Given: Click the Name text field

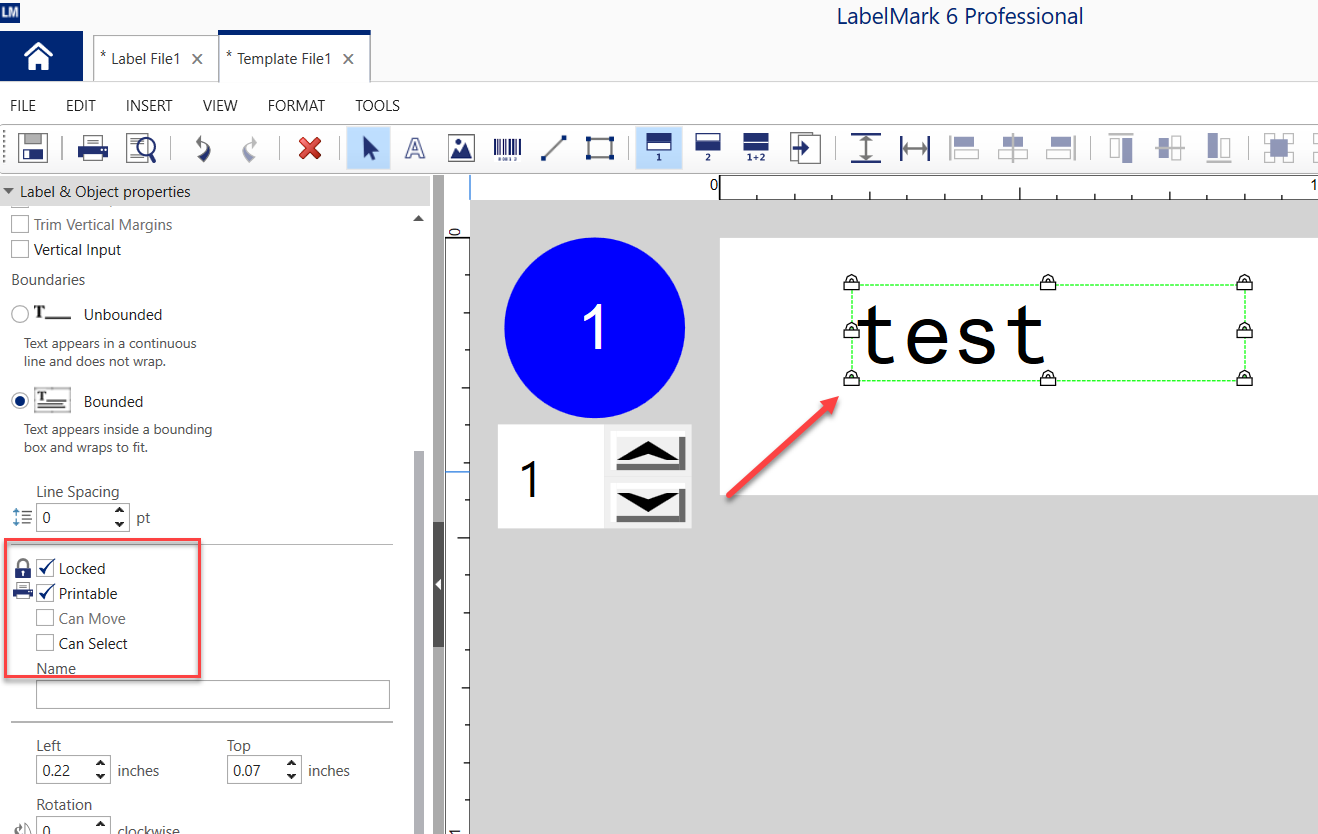Looking at the screenshot, I should coord(212,694).
